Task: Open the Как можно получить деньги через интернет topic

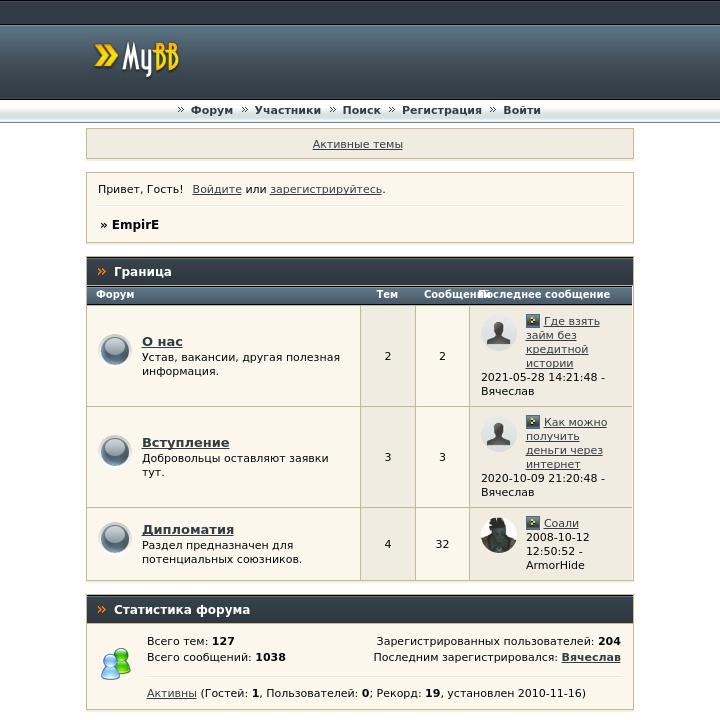Action: [566, 443]
